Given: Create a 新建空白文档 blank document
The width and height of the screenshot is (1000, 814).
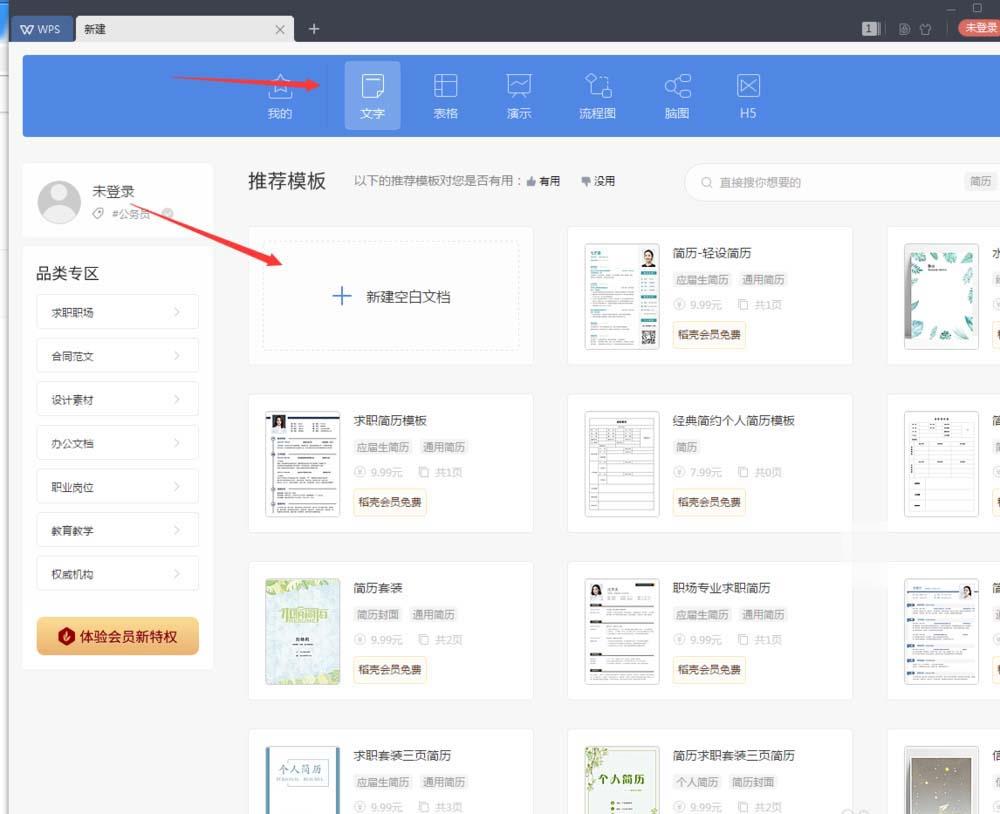Looking at the screenshot, I should tap(391, 296).
